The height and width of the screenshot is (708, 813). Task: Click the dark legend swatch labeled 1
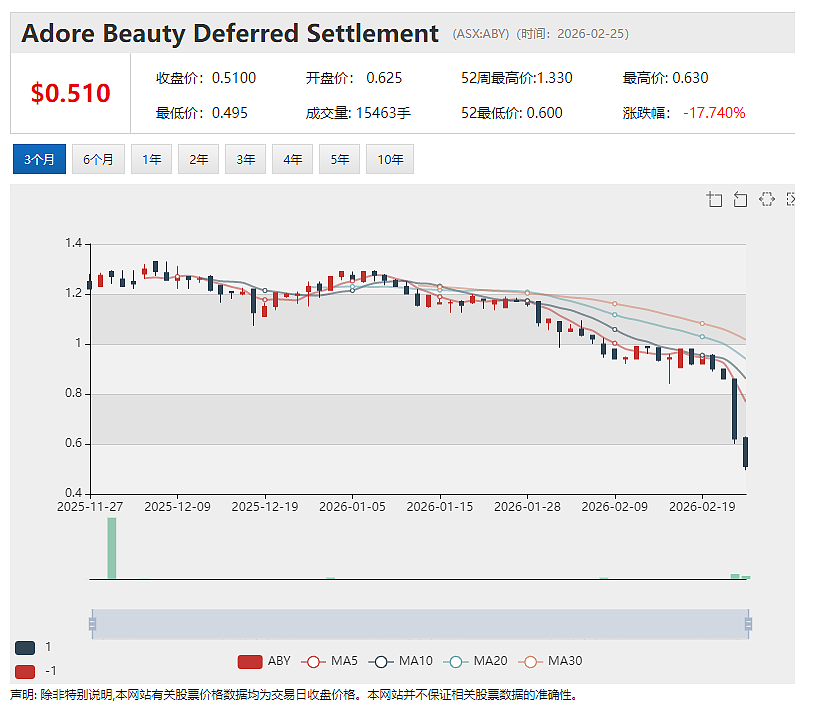point(25,647)
